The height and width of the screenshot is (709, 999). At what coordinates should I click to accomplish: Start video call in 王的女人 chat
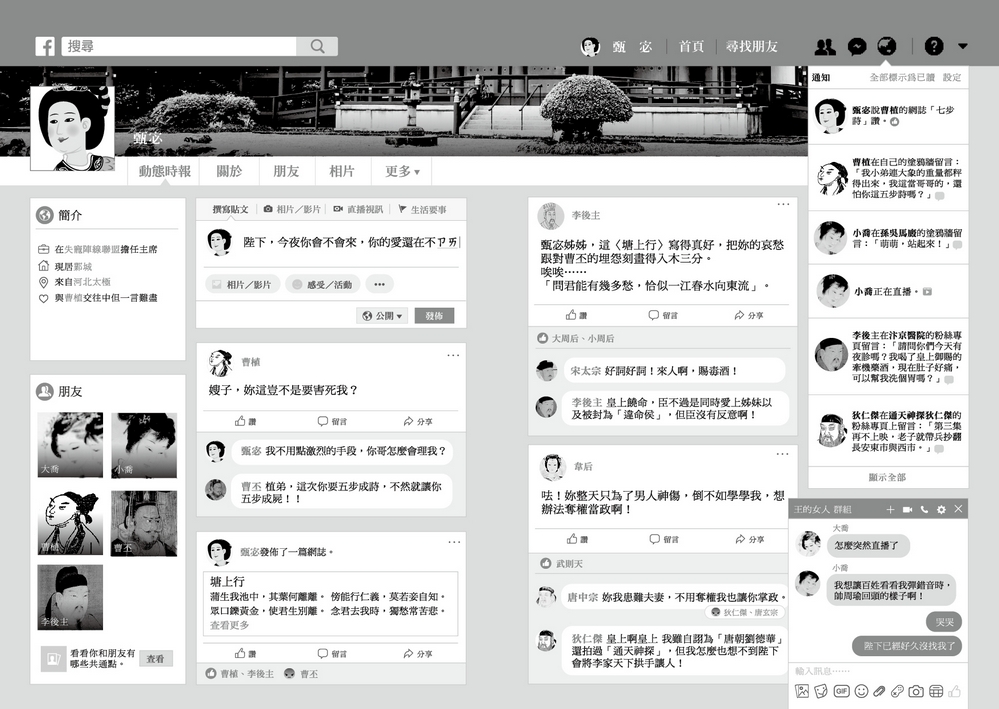tap(907, 510)
